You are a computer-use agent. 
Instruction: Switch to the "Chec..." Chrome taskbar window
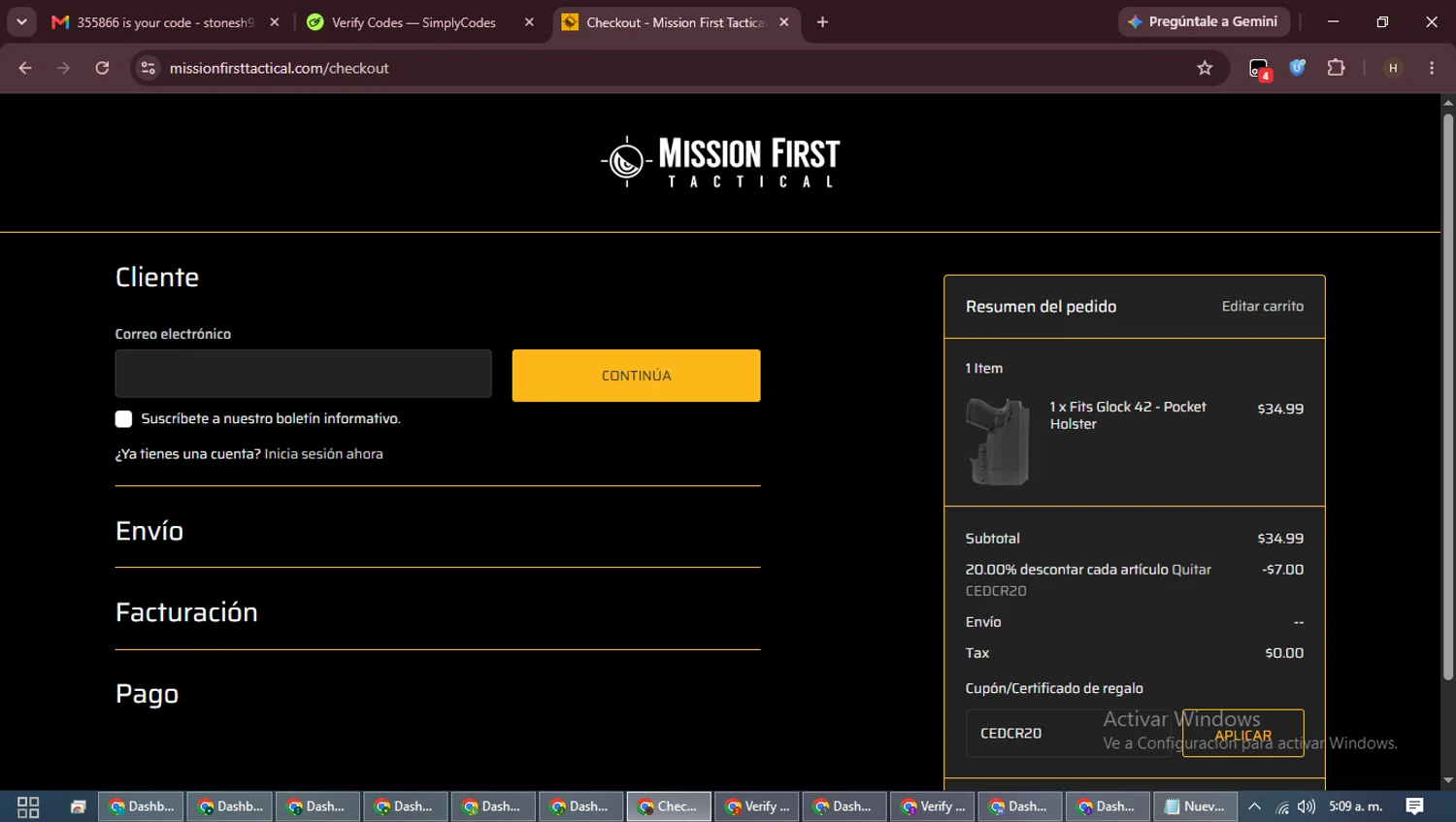(669, 806)
